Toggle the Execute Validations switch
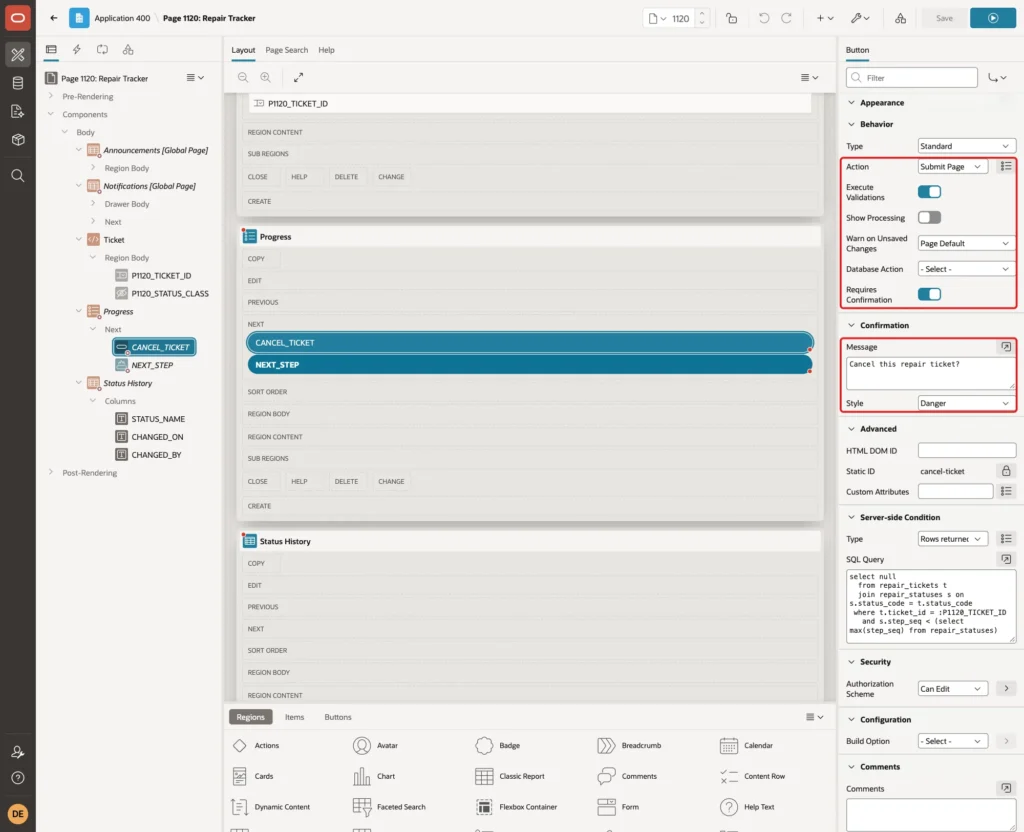 click(x=929, y=192)
